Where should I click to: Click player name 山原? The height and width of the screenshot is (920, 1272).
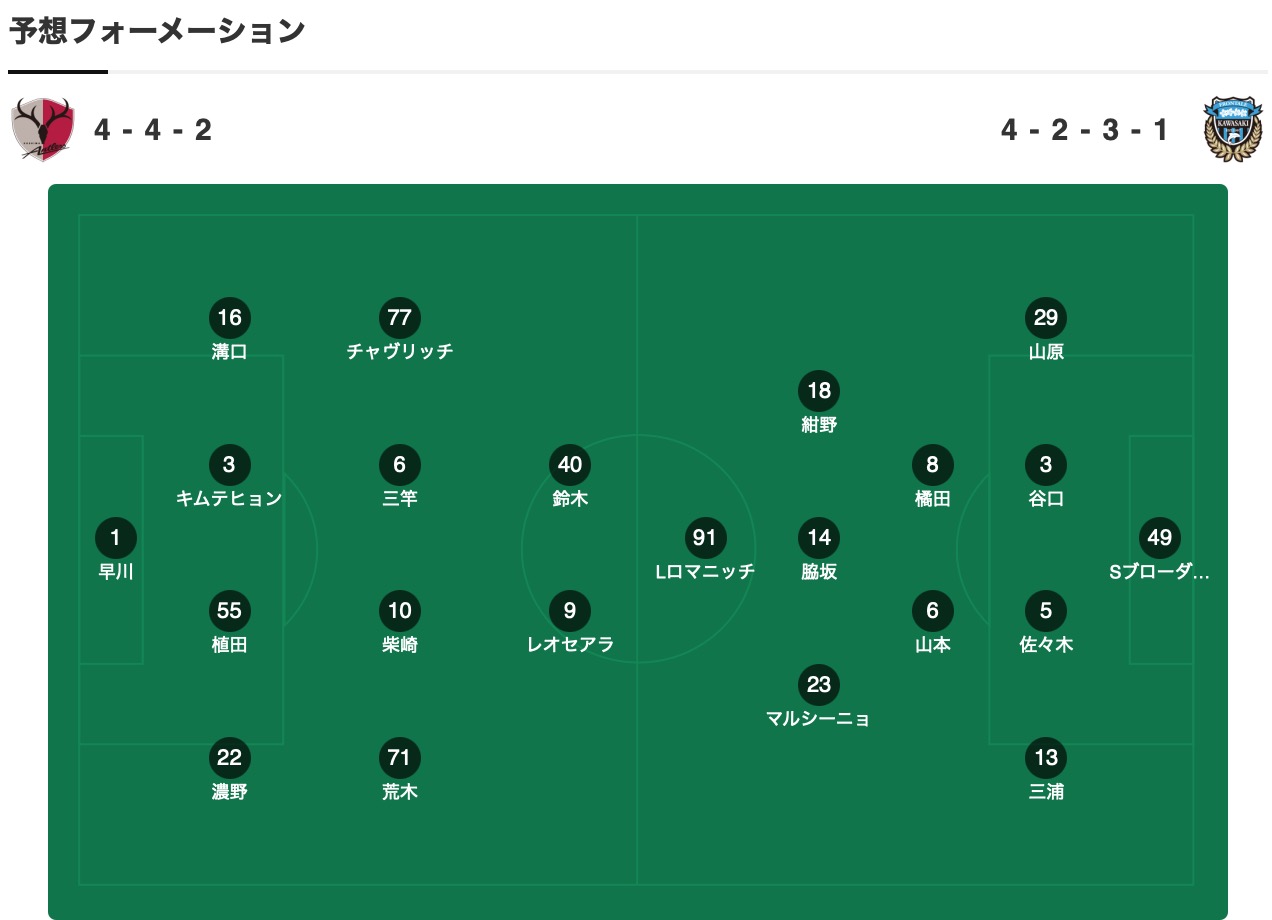pos(1046,352)
